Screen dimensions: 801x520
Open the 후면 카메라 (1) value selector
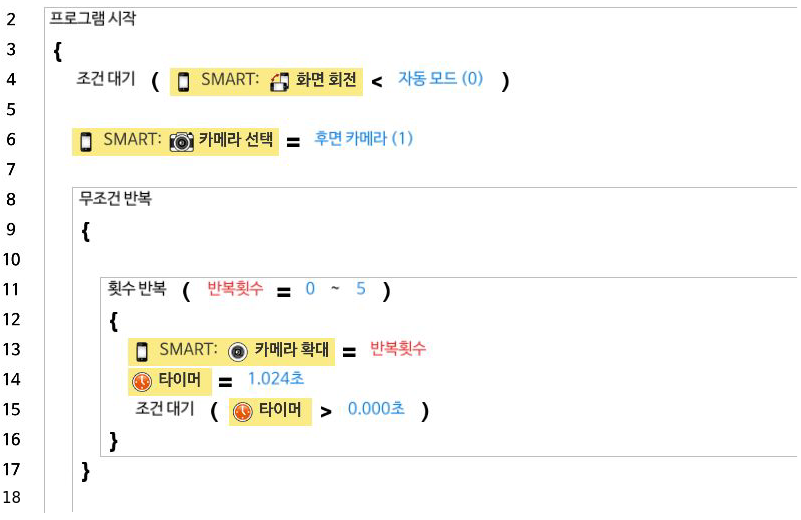(x=362, y=139)
